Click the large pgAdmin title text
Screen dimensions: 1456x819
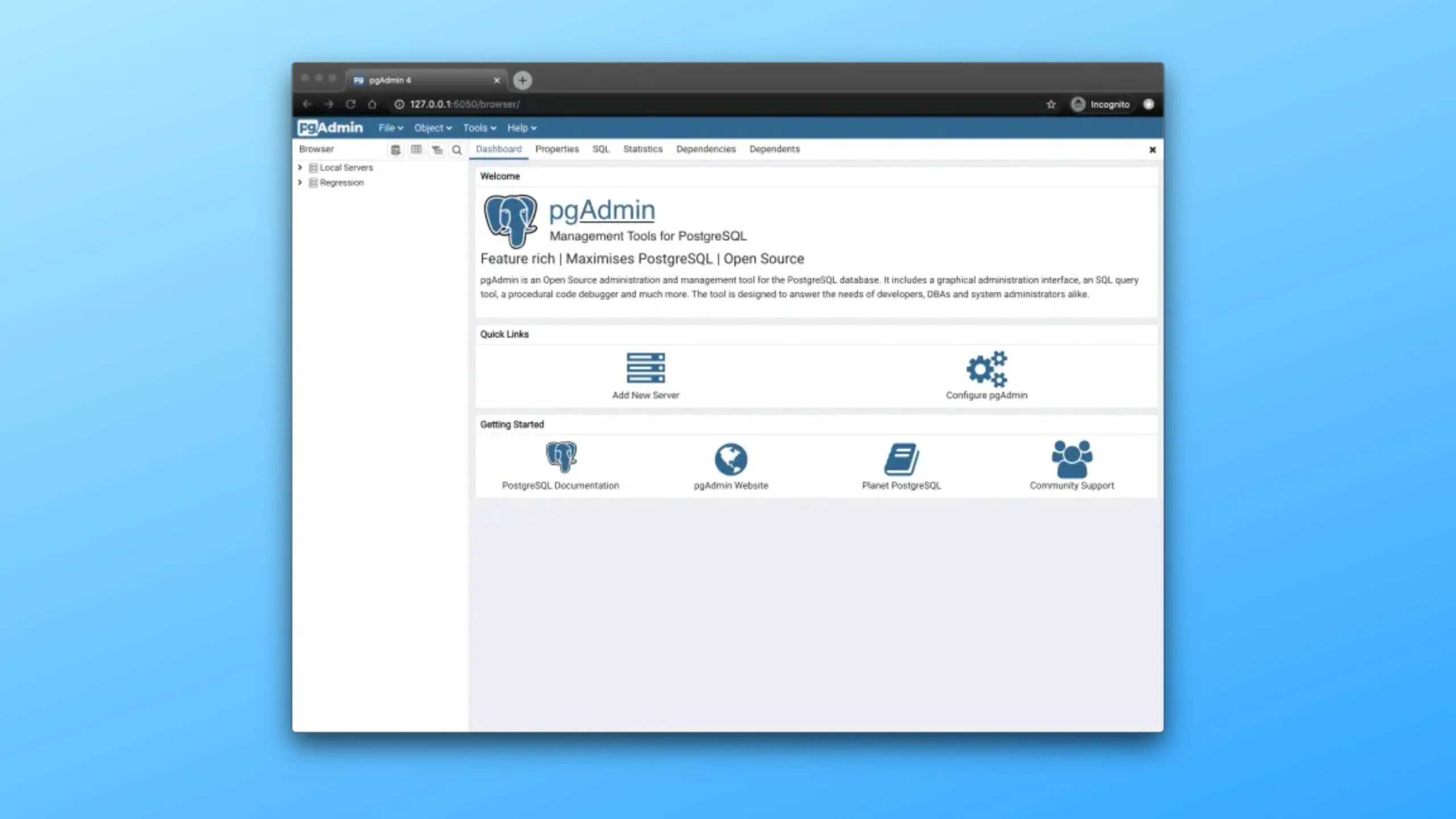tap(602, 210)
